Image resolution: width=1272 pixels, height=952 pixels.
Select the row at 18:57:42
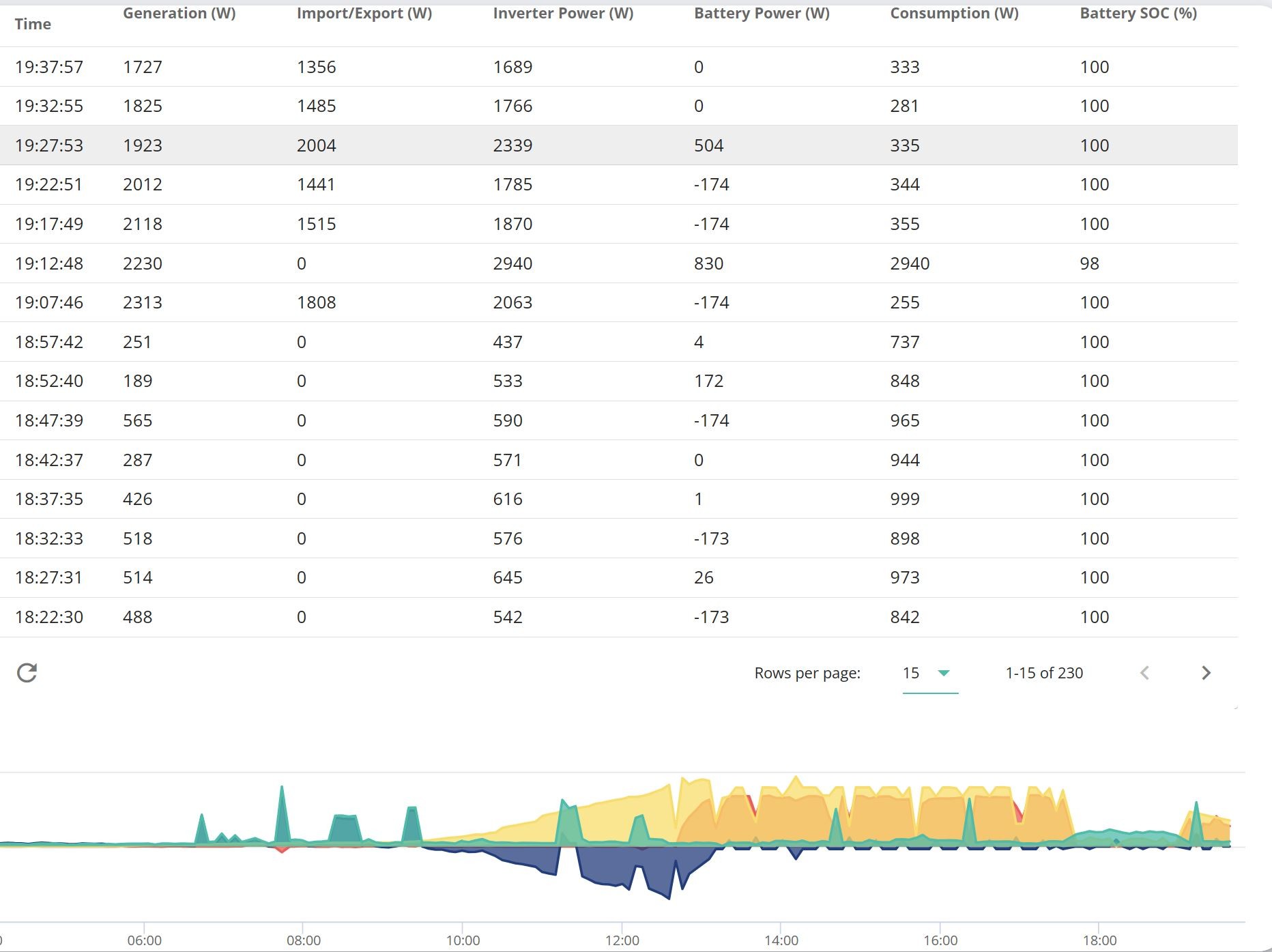click(618, 342)
